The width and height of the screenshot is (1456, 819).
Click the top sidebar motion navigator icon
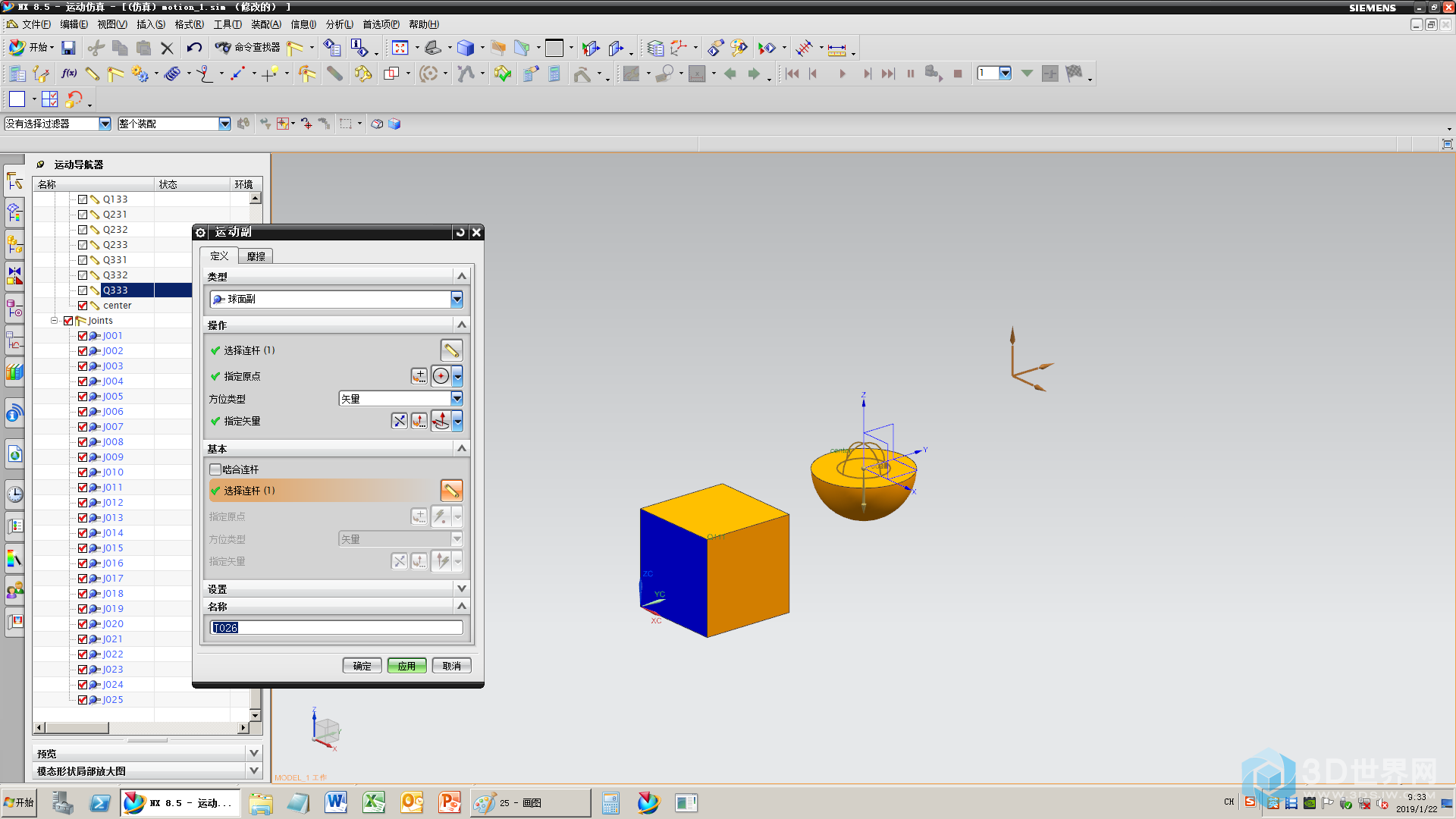click(x=14, y=180)
